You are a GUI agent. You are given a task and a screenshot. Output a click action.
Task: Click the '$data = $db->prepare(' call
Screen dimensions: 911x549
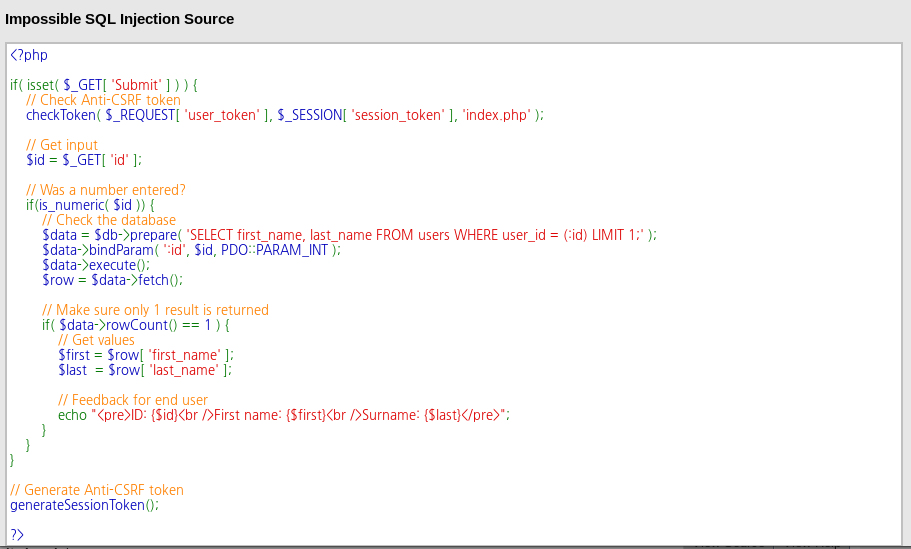pos(112,235)
